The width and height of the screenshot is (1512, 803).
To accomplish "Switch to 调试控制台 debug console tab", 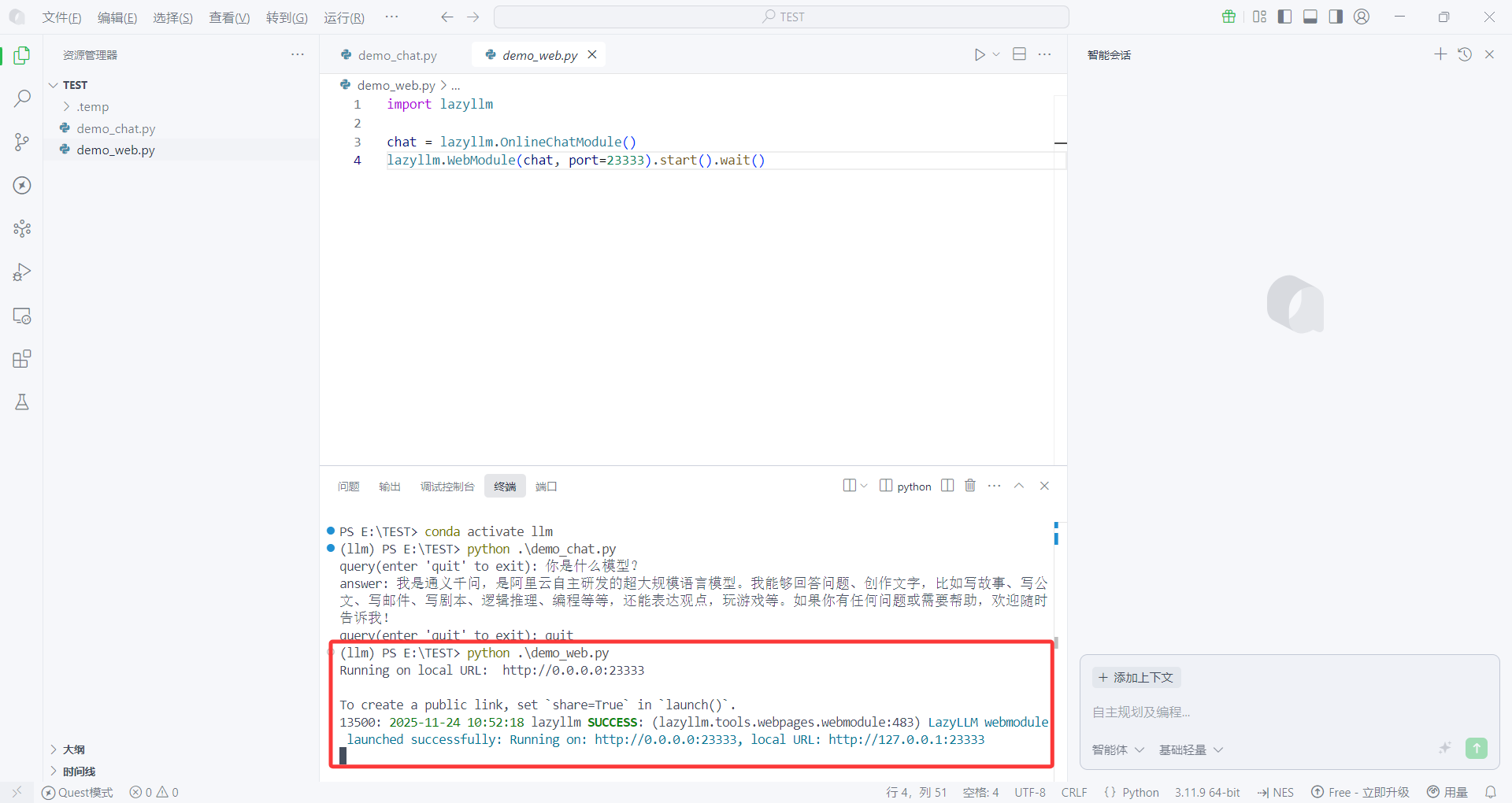I will [447, 487].
